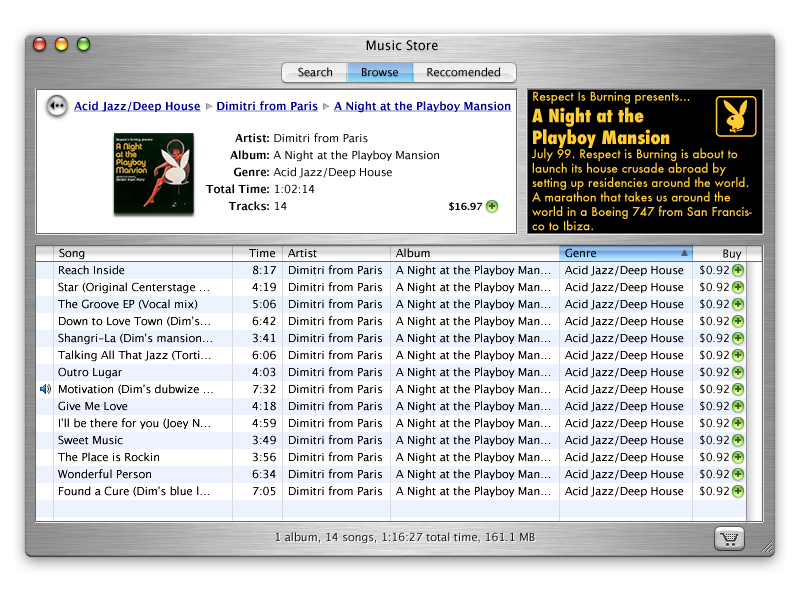Select the song The Place is Rockin
Image resolution: width=800 pixels, height=600 pixels.
pyautogui.click(x=392, y=457)
